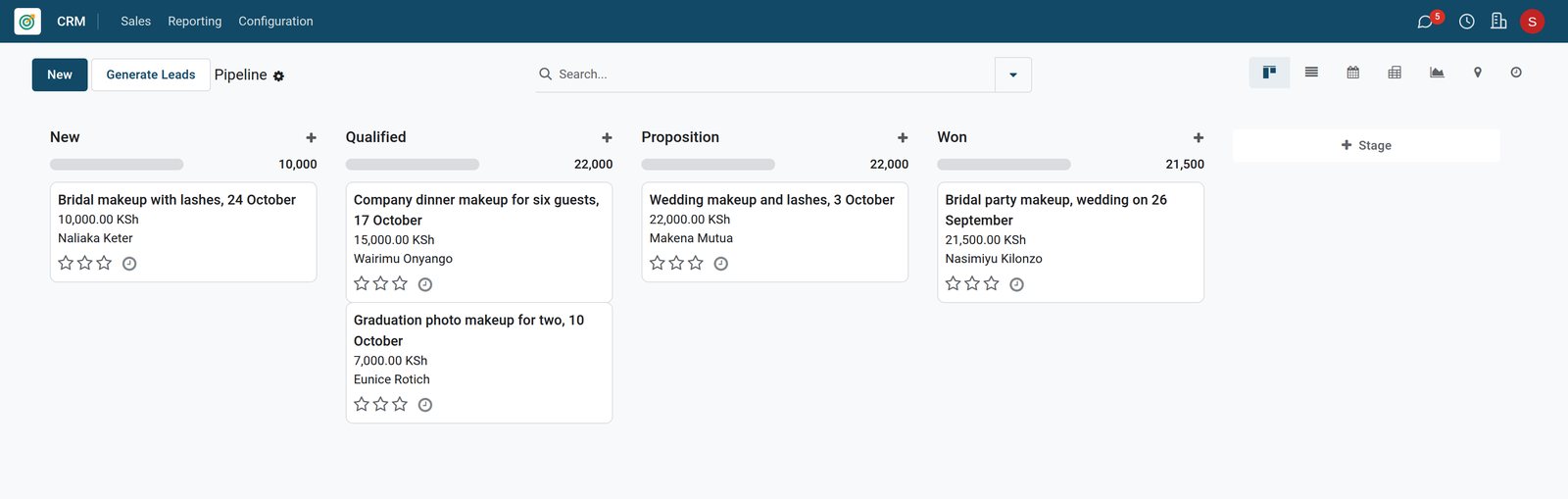Screen dimensions: 1568x499
Task: Switch to Graph view
Action: (x=1437, y=72)
